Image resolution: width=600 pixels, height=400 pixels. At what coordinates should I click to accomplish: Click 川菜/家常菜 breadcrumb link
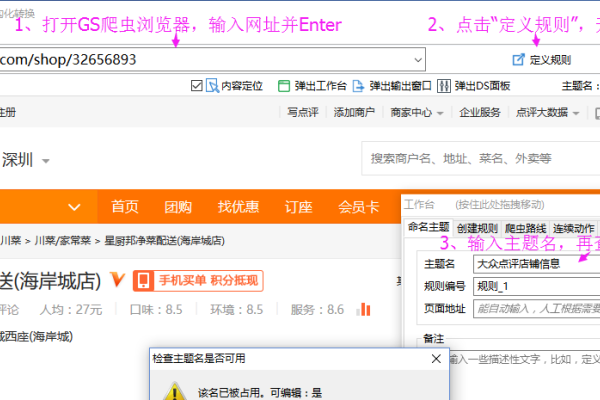pos(63,240)
